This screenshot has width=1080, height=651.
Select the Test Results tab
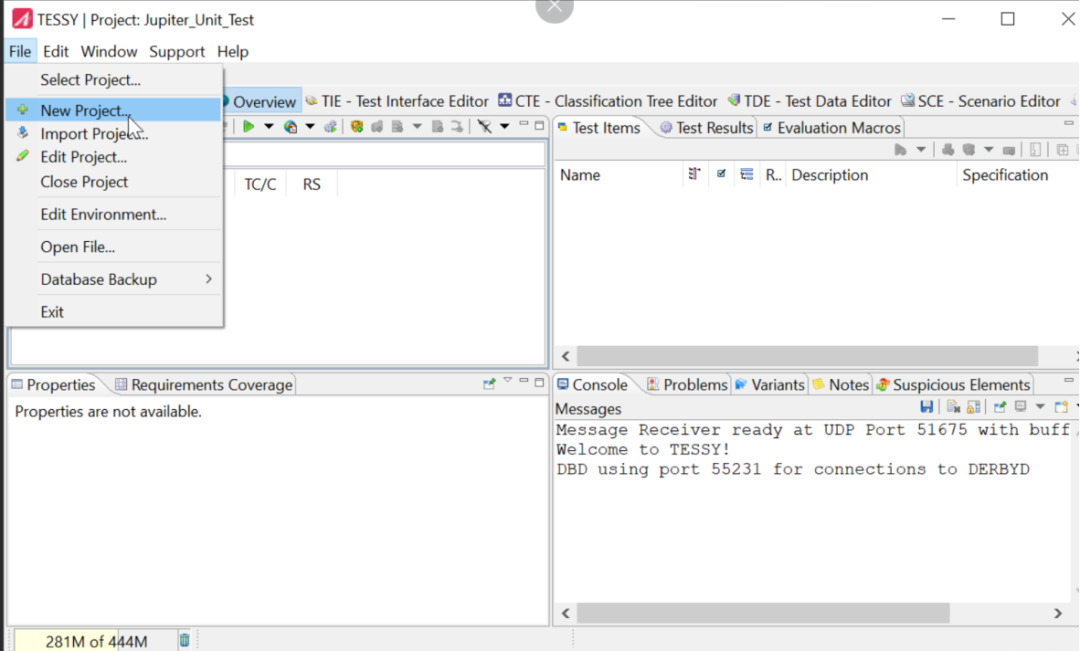(x=707, y=128)
